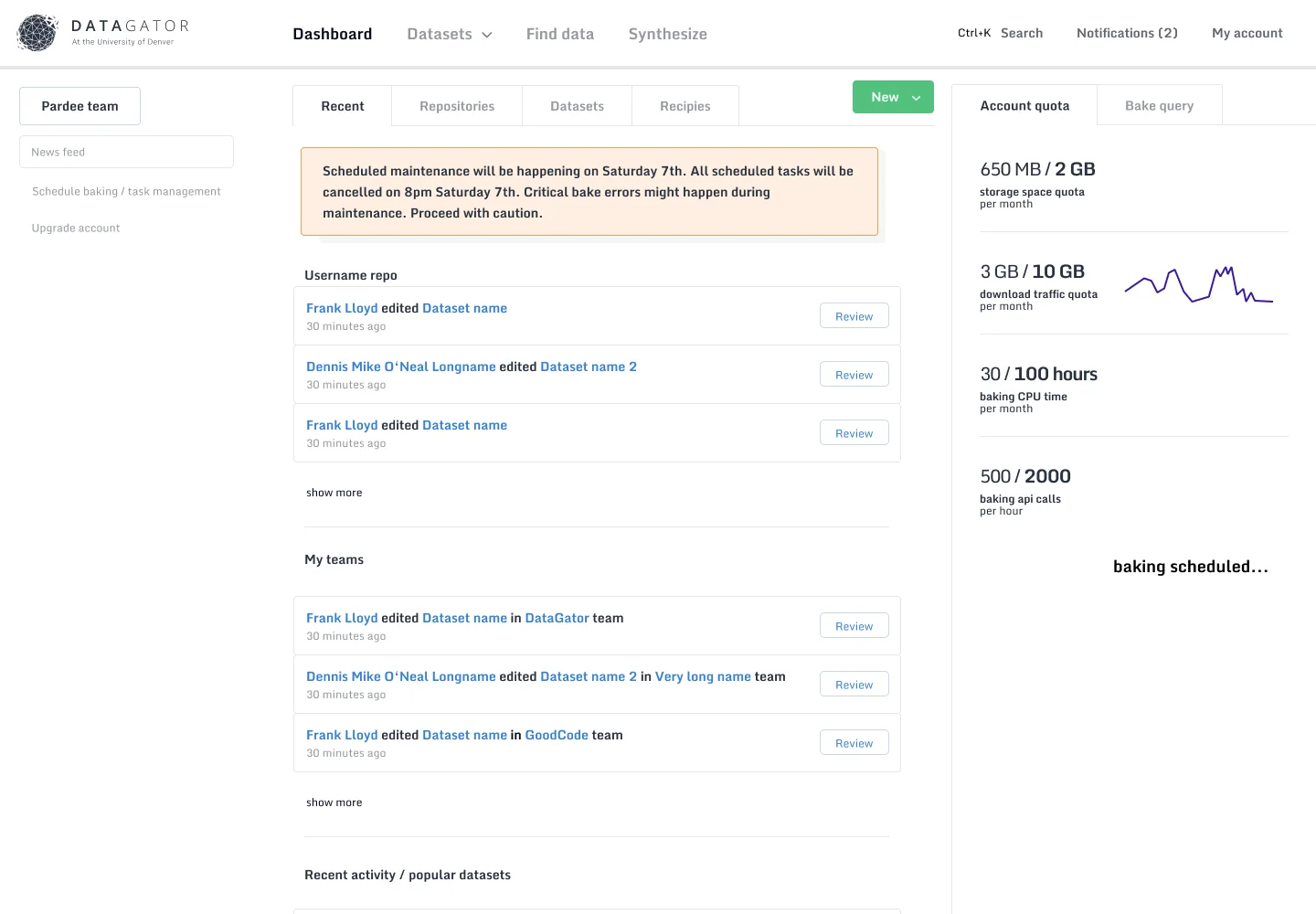The height and width of the screenshot is (914, 1316).
Task: Go to Find data page
Action: point(559,34)
